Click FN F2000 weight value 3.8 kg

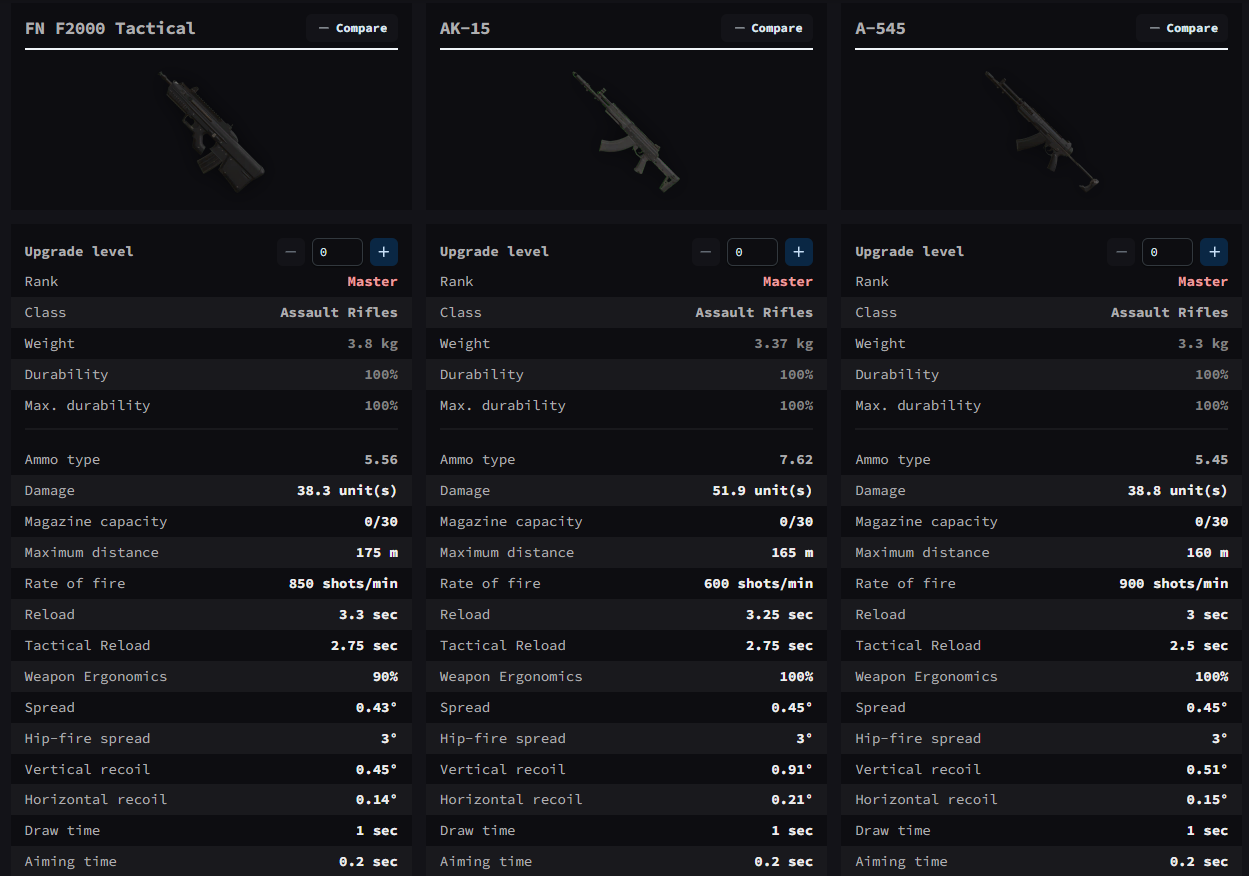coord(372,344)
